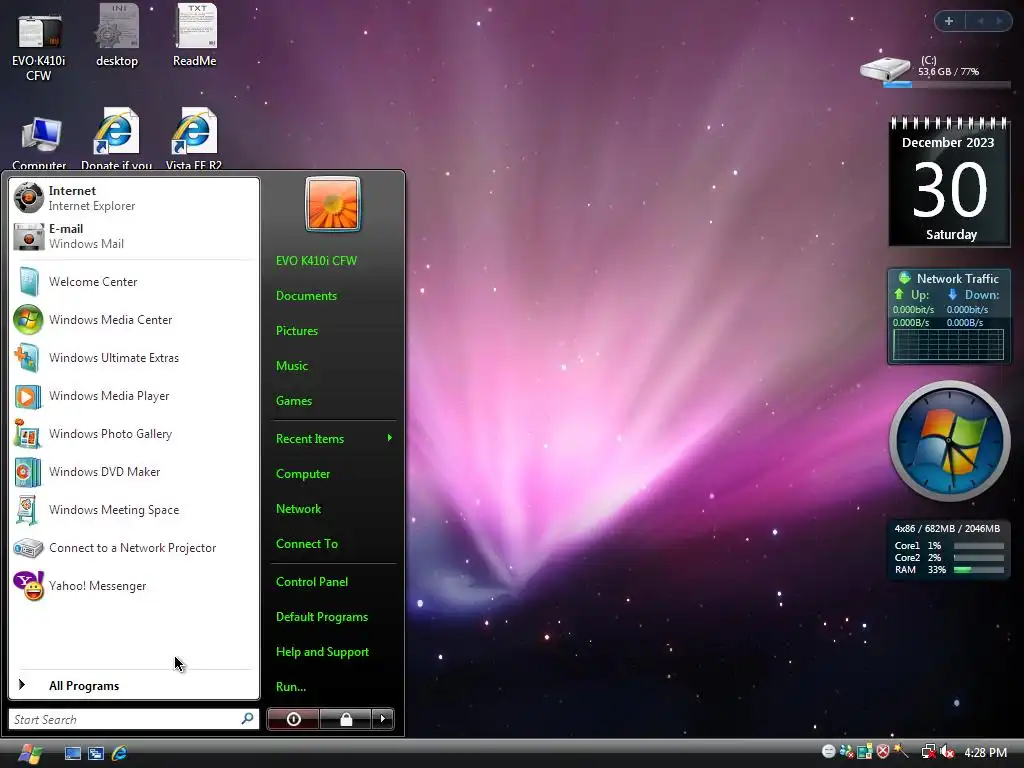The height and width of the screenshot is (768, 1024).
Task: Click the Network Traffic gadget graph
Action: (948, 344)
